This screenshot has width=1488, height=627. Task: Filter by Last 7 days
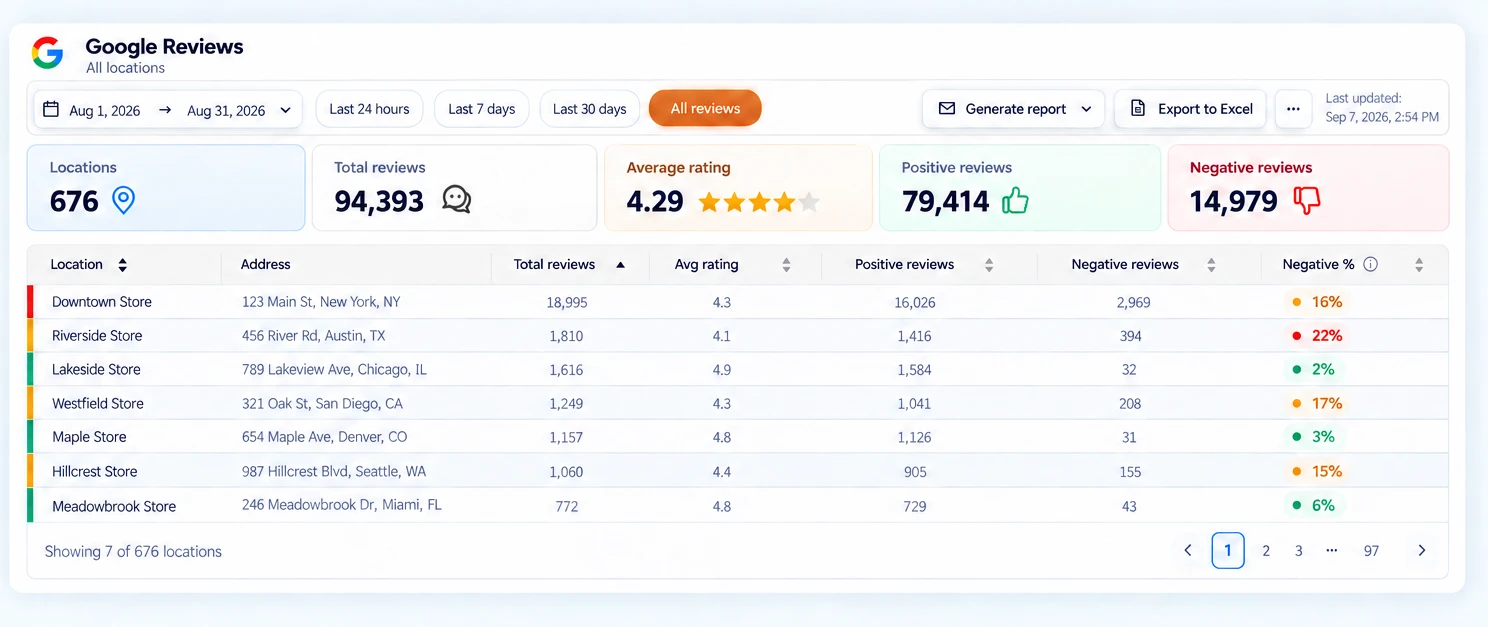482,109
